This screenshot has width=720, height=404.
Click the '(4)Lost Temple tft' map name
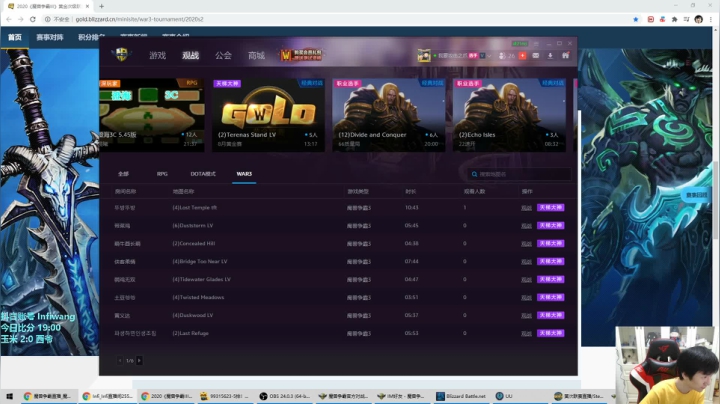point(195,208)
